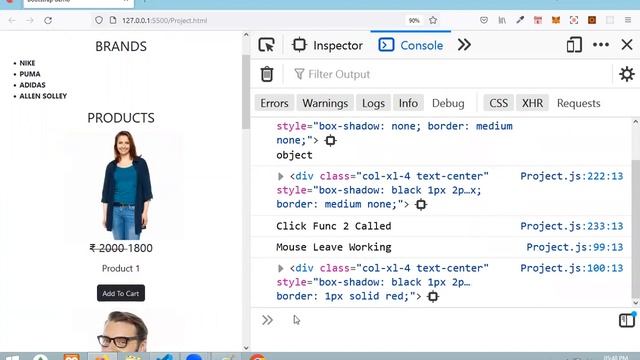Reload the page with refresh icon

48,20
